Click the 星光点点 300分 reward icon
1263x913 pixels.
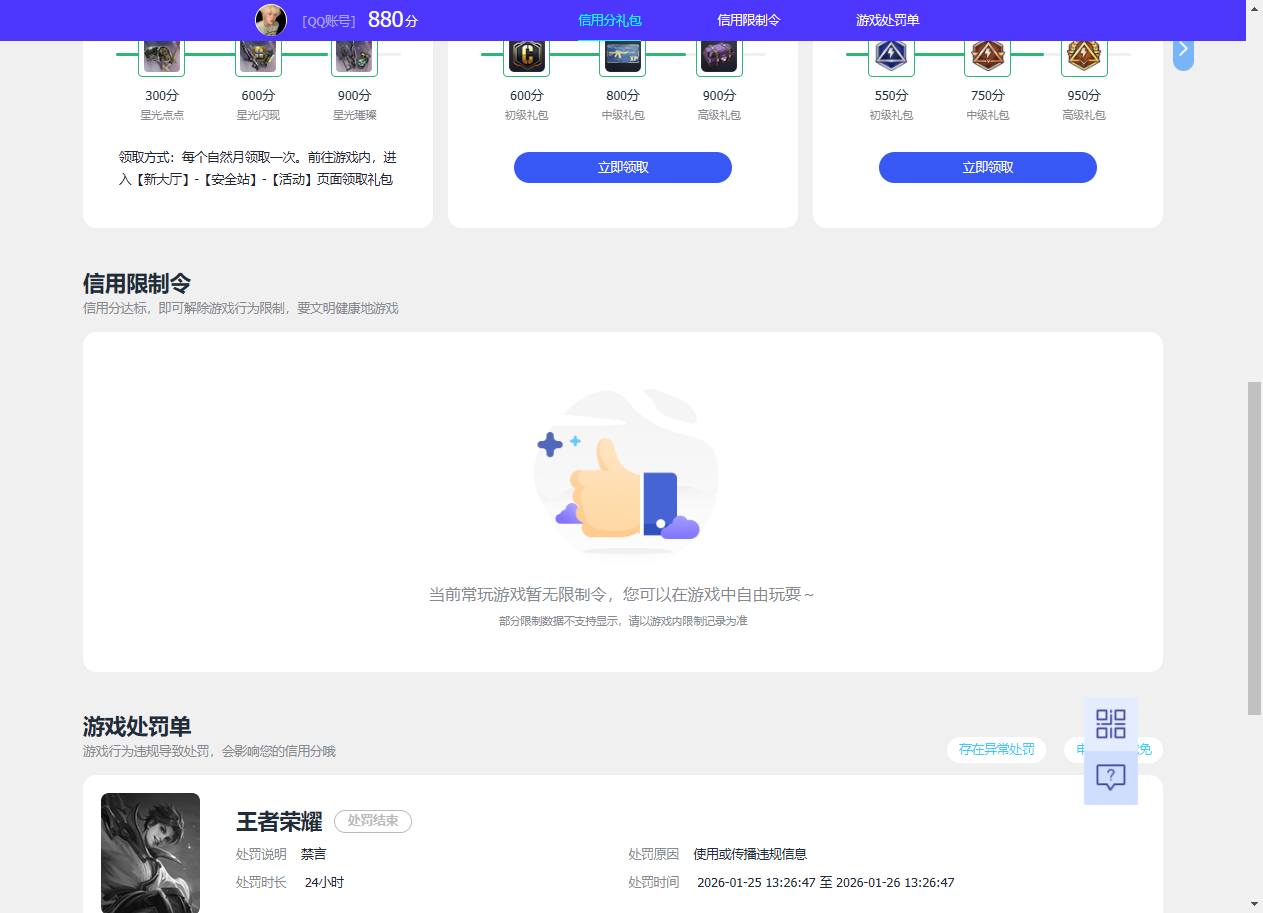coord(161,55)
